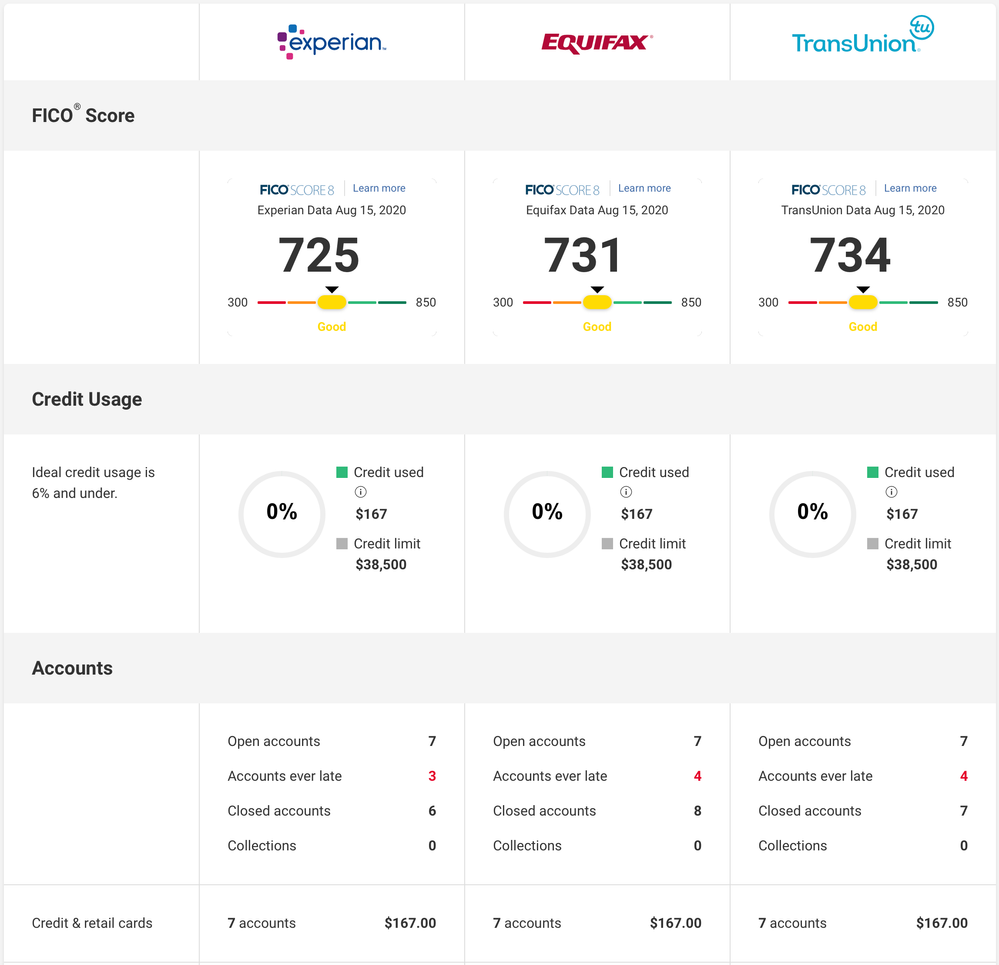The width and height of the screenshot is (999, 965).
Task: Click the TransUnion 0% usage ring
Action: (x=812, y=515)
